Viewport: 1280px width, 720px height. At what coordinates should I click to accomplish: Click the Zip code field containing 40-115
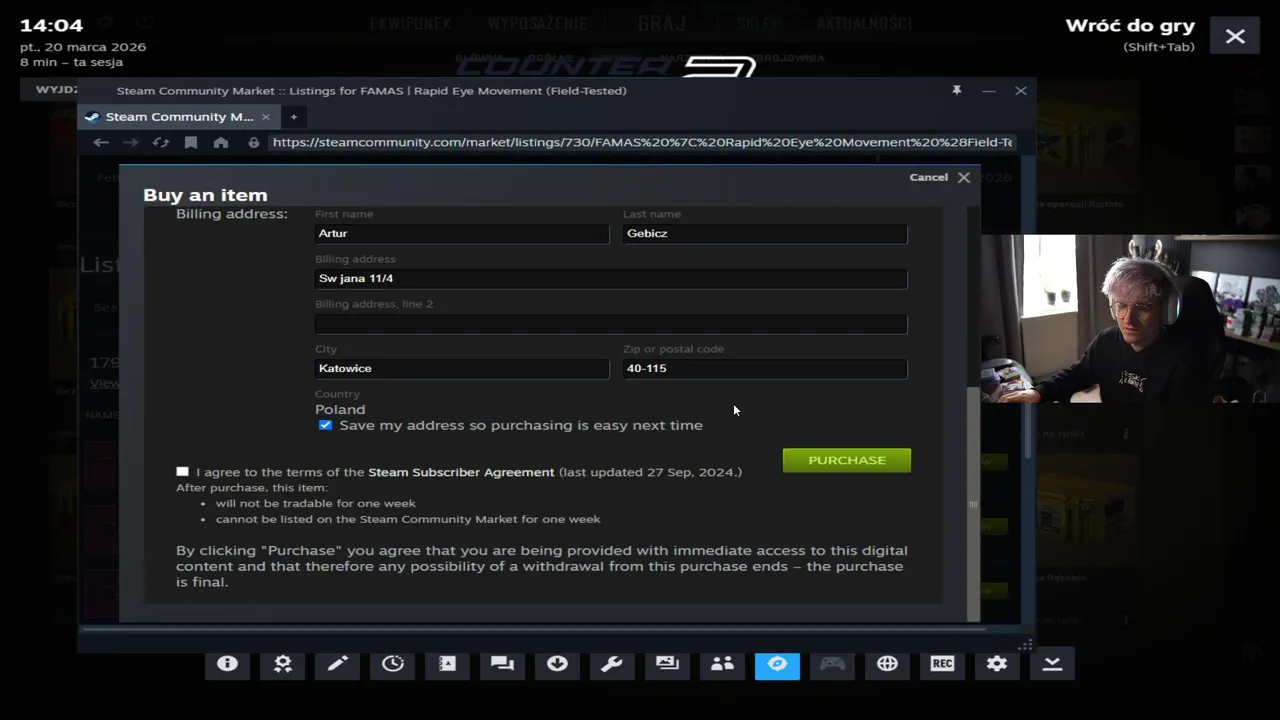(x=764, y=368)
